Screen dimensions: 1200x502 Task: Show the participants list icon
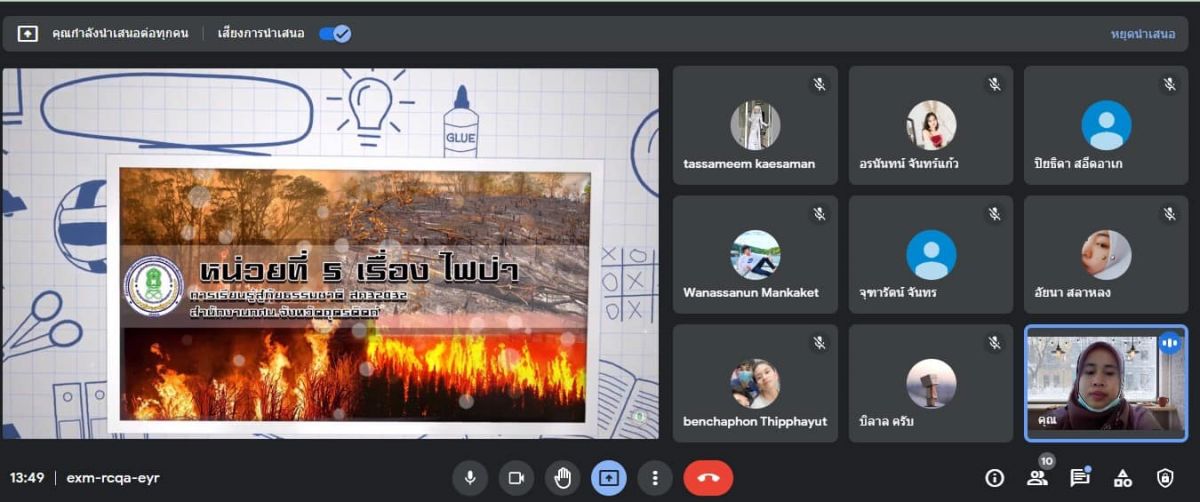pos(1037,478)
